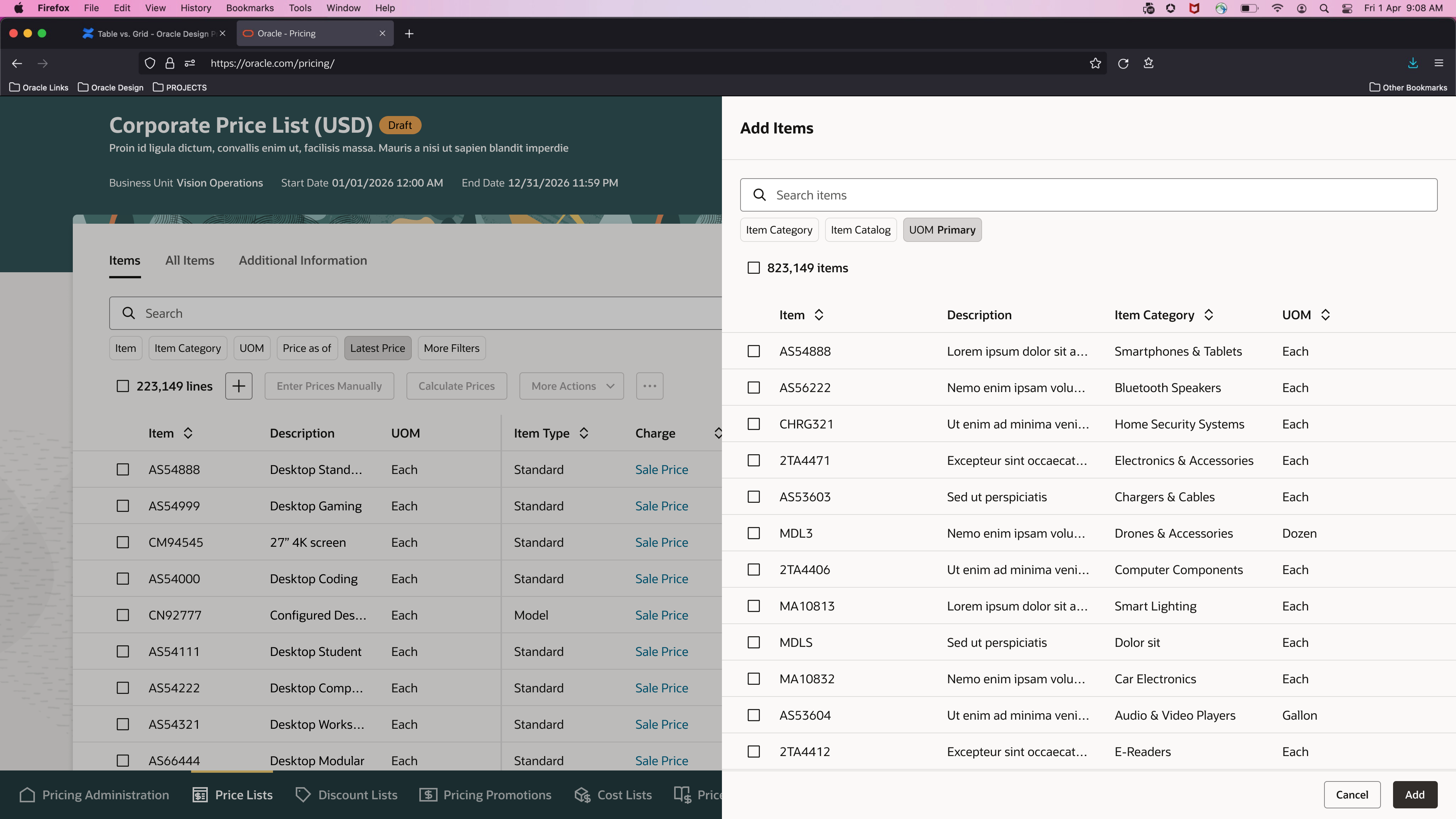This screenshot has width=1456, height=819.
Task: Open a new browser tab with plus icon
Action: 409,34
